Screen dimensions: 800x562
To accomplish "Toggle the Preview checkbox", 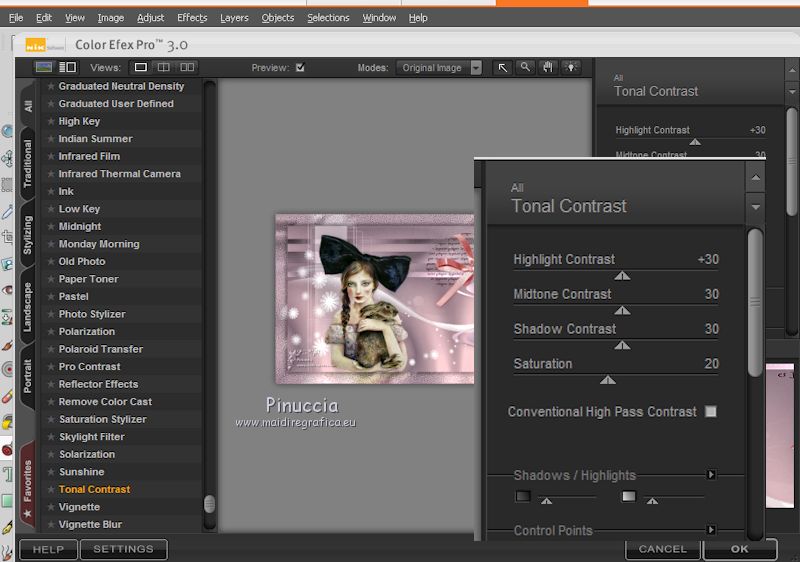I will [x=300, y=67].
